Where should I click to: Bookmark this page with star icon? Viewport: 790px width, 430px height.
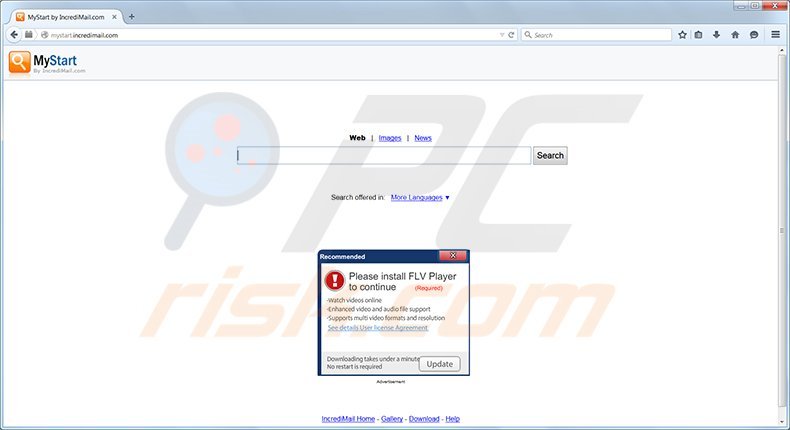tap(682, 35)
